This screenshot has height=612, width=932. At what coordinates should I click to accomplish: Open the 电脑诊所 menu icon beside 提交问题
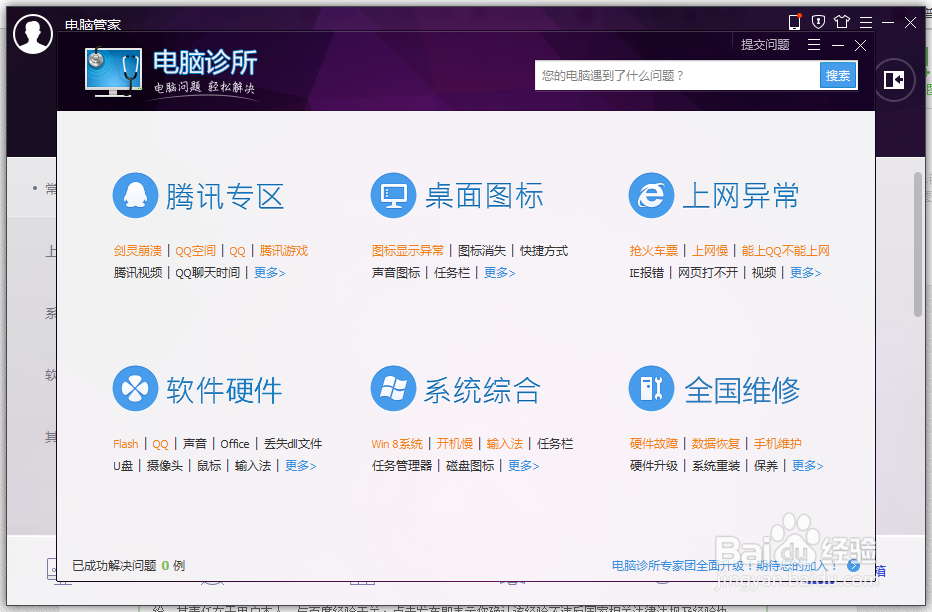point(814,45)
